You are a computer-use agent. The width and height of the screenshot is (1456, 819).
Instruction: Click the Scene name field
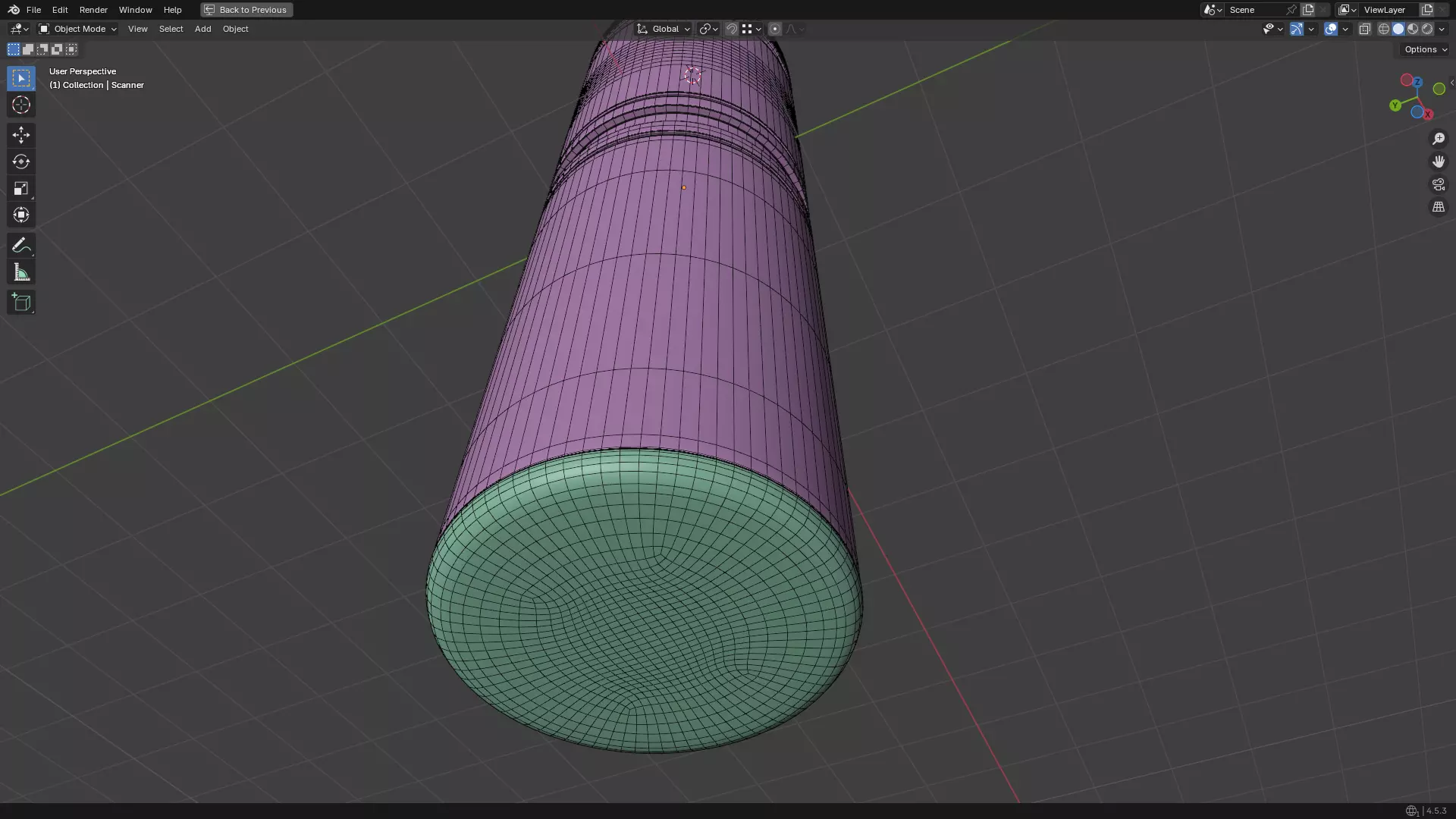[1255, 10]
